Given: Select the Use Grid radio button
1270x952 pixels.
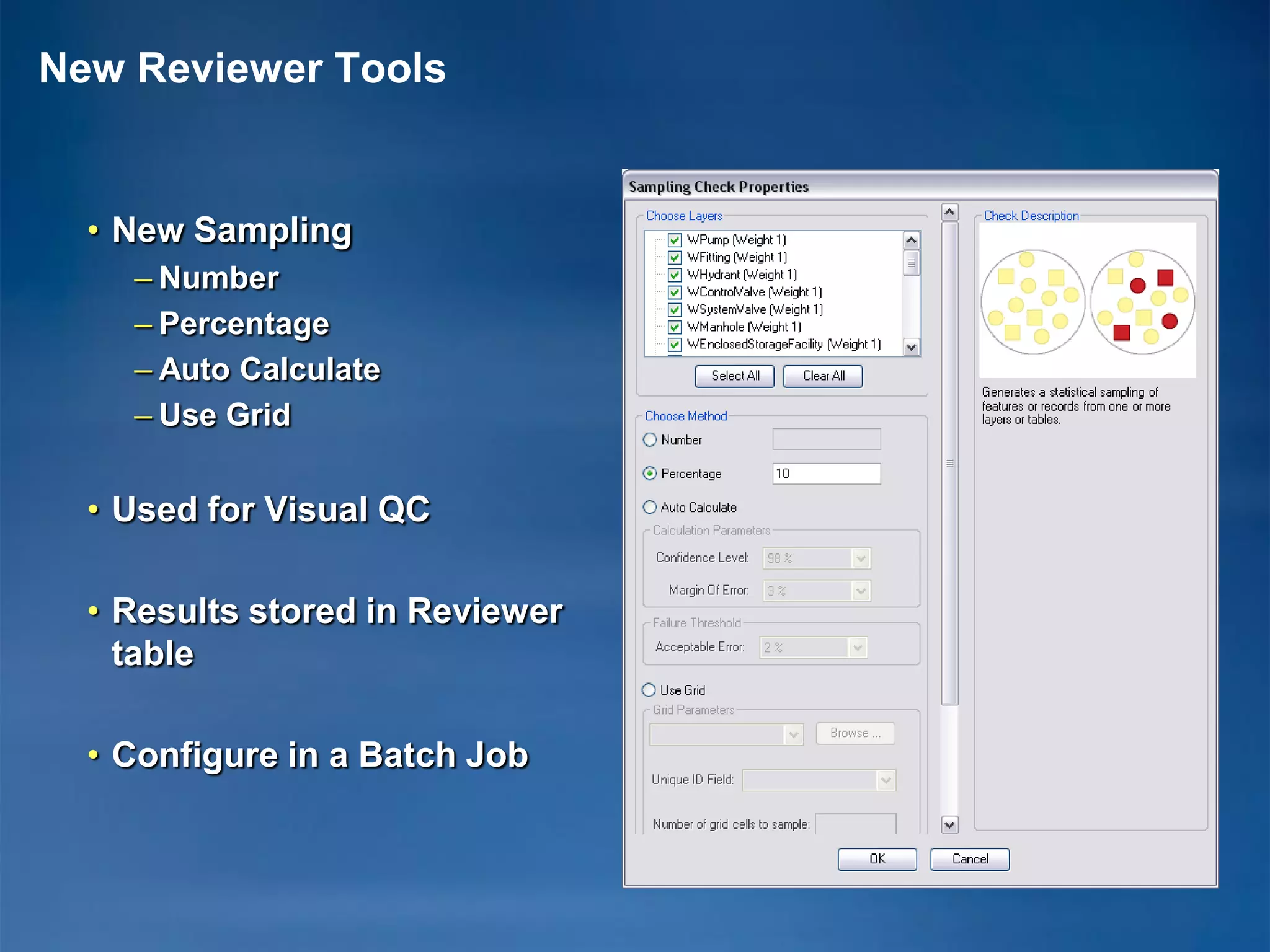Looking at the screenshot, I should pyautogui.click(x=649, y=690).
